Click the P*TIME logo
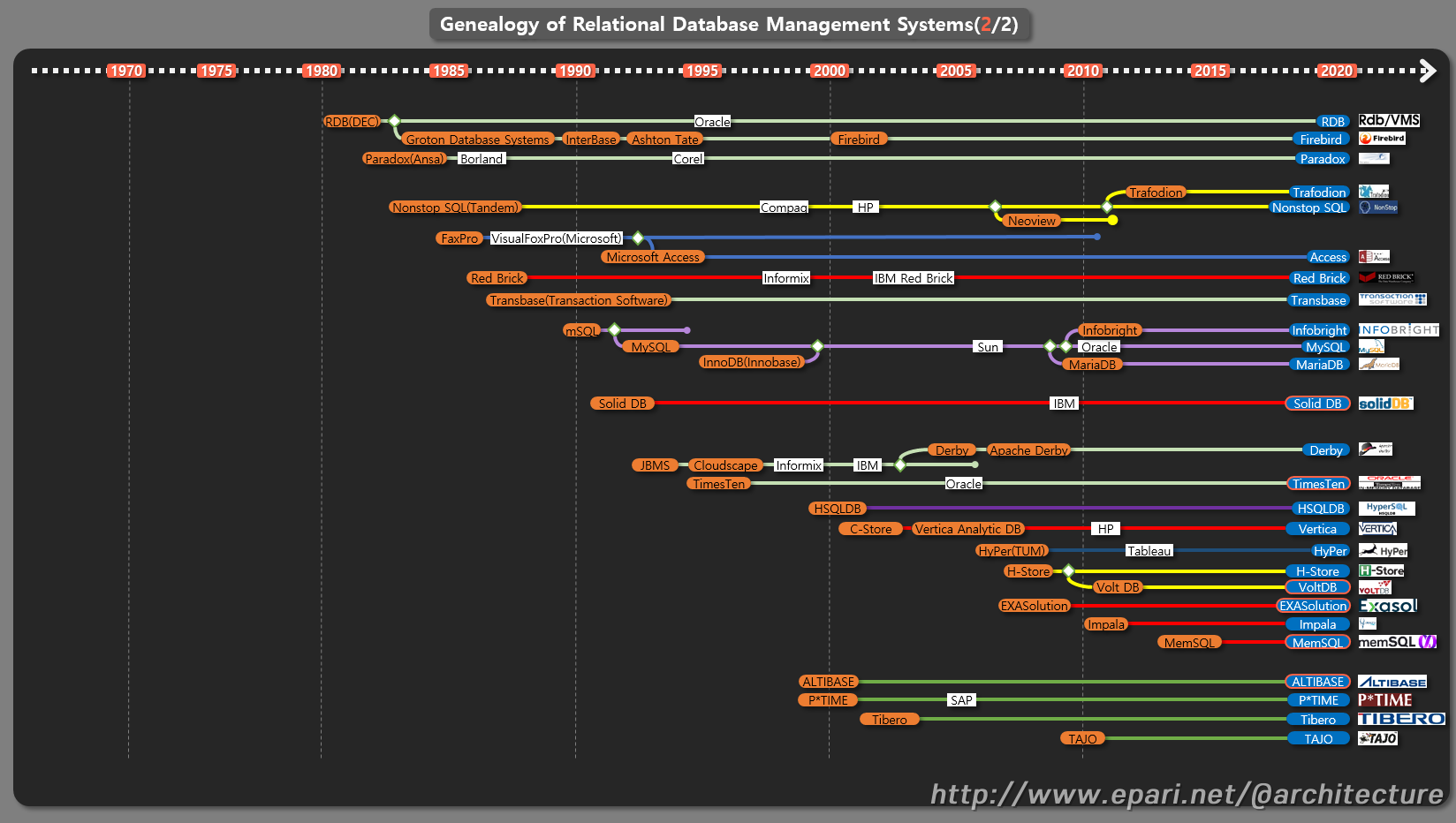 point(1385,700)
